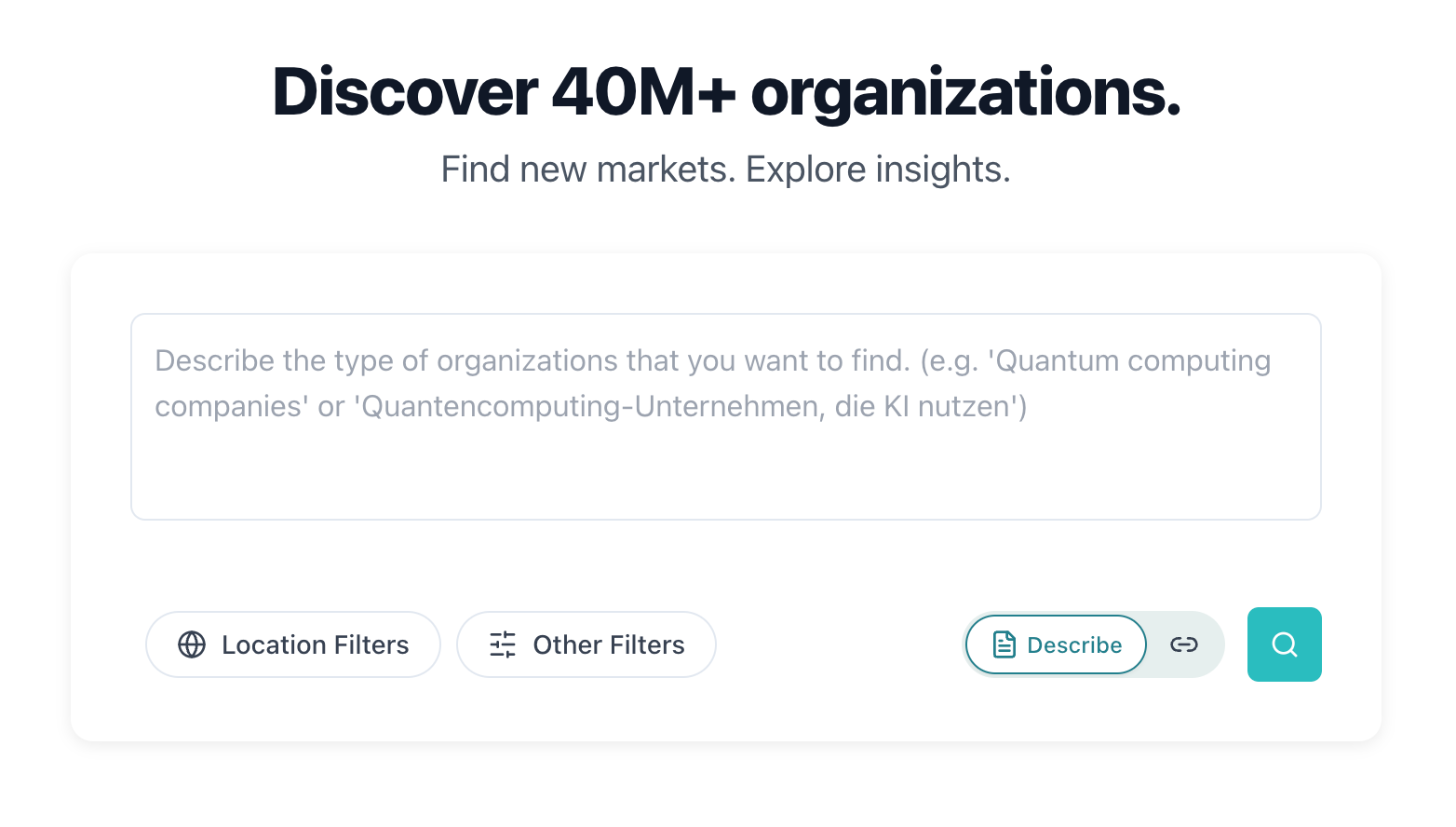Toggle the Describe/link mode switch background
Screen dimensions: 1456x827
tap(1093, 644)
